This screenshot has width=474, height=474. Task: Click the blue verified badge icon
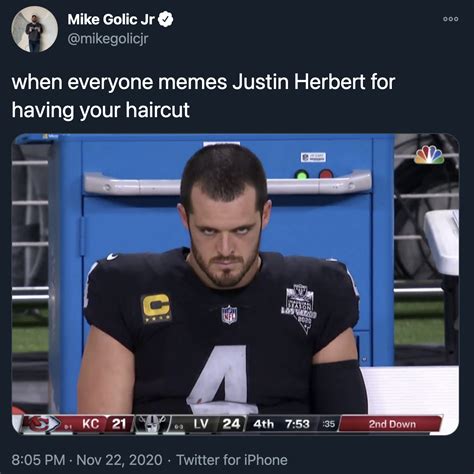point(165,19)
